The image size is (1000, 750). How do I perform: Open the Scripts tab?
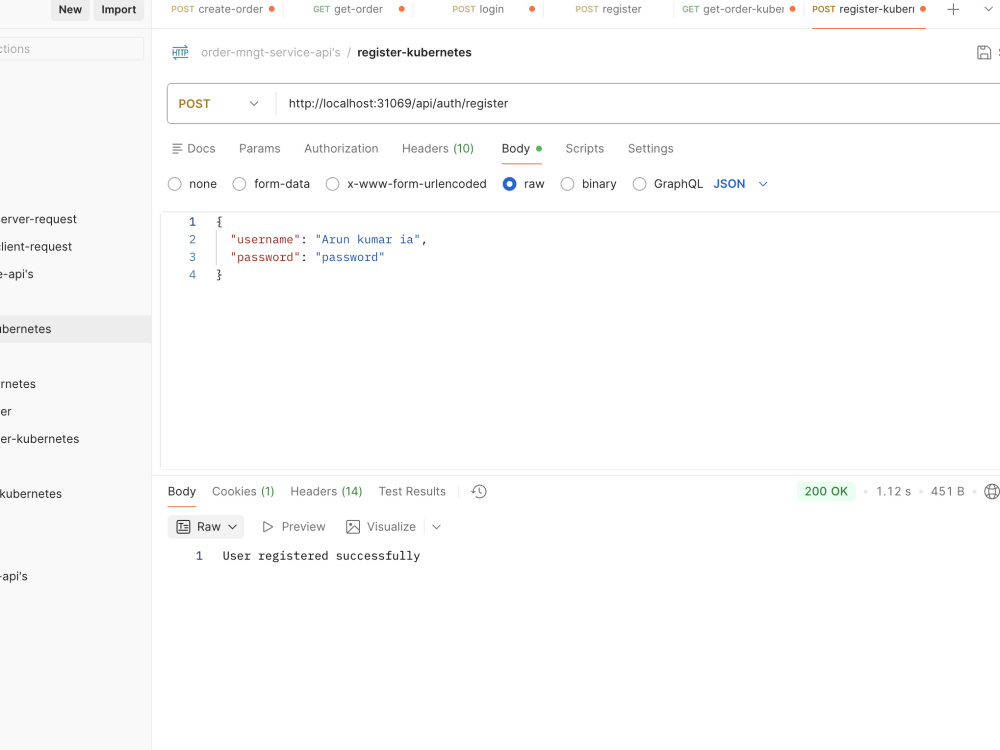(x=584, y=149)
